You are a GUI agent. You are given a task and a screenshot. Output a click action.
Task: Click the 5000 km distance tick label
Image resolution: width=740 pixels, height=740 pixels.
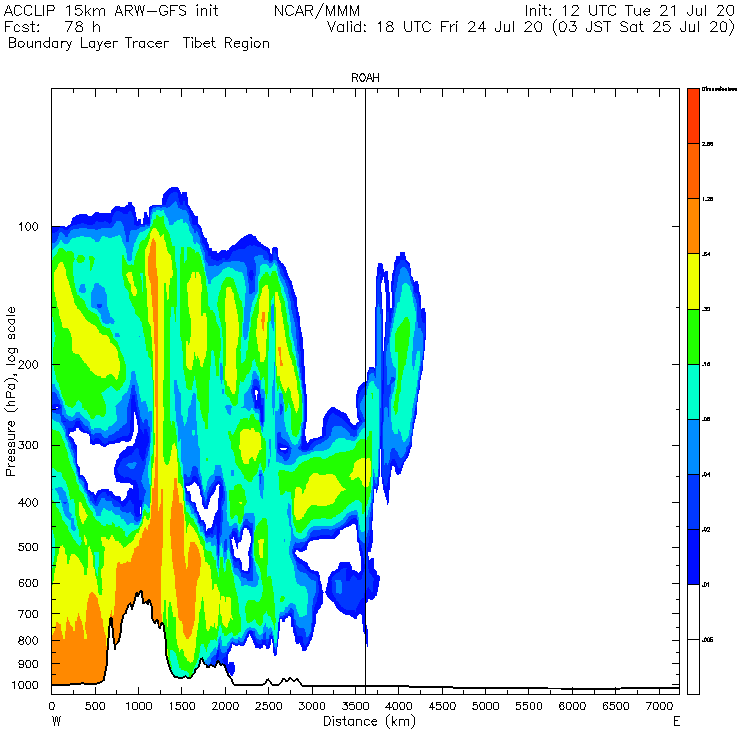tap(486, 706)
